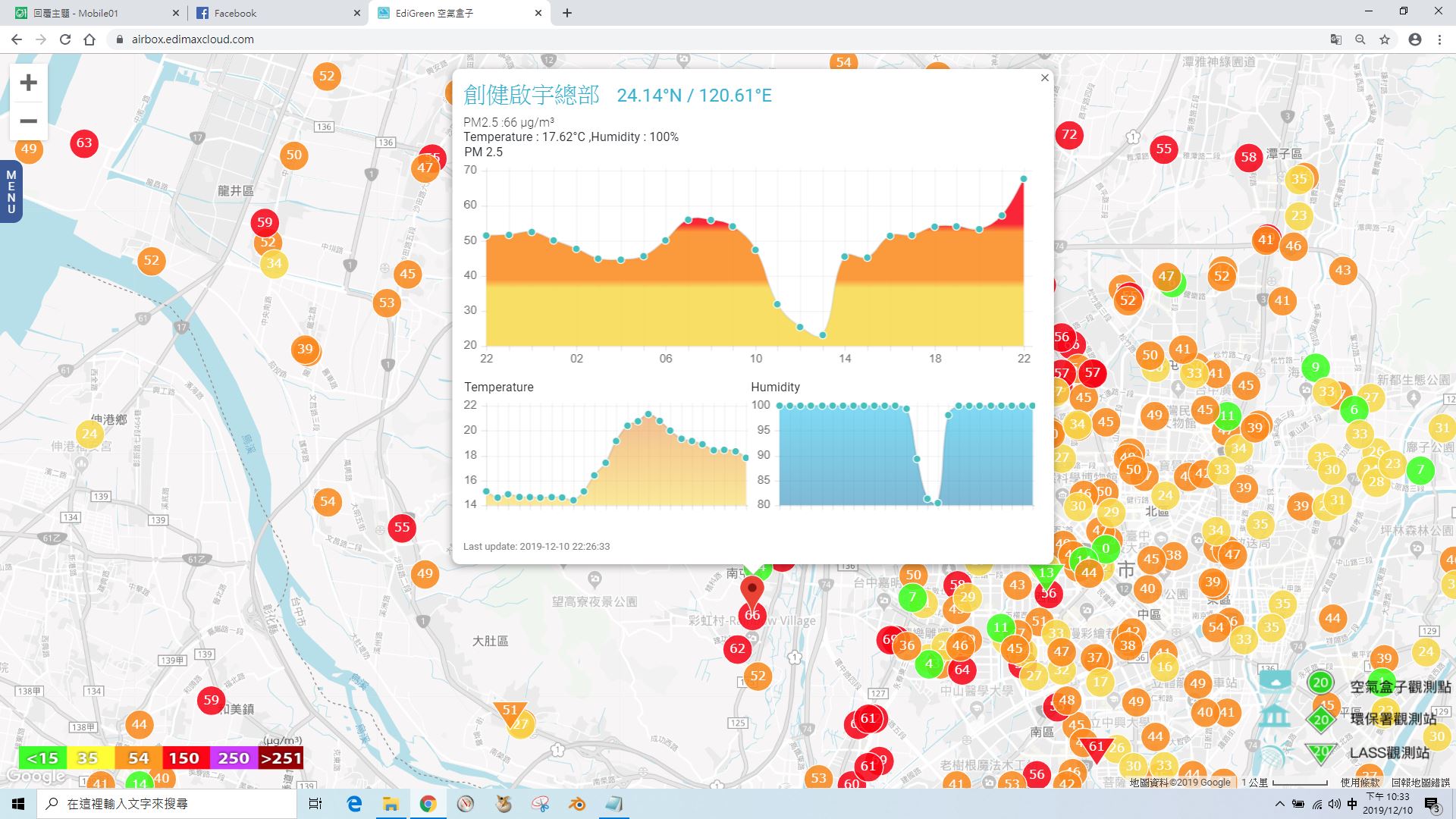Open the 使用條款 terms link
Viewport: 1456px width, 819px height.
pos(1360,783)
